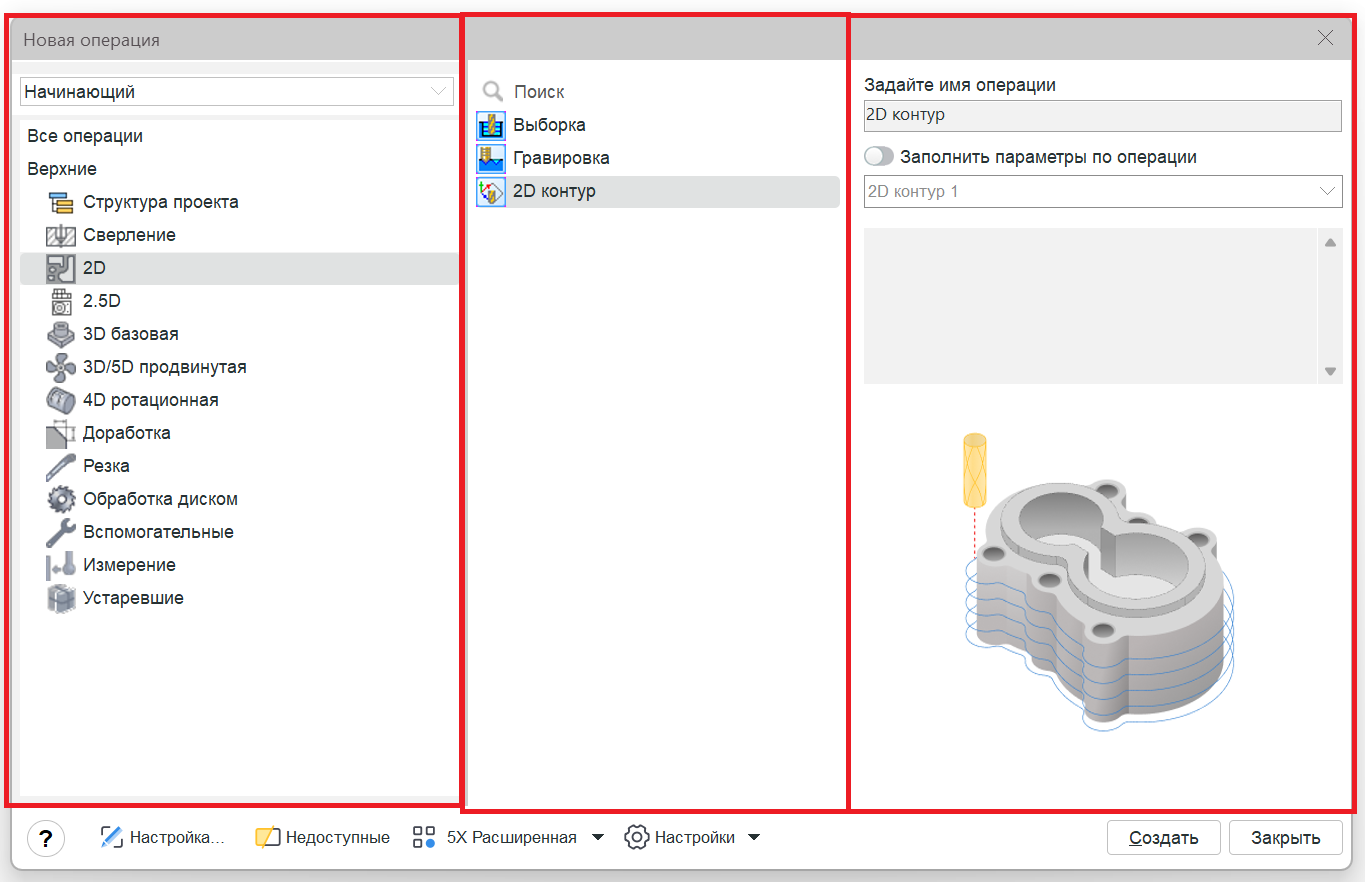Click the Сверление drilling icon
This screenshot has width=1365, height=882.
[61, 236]
